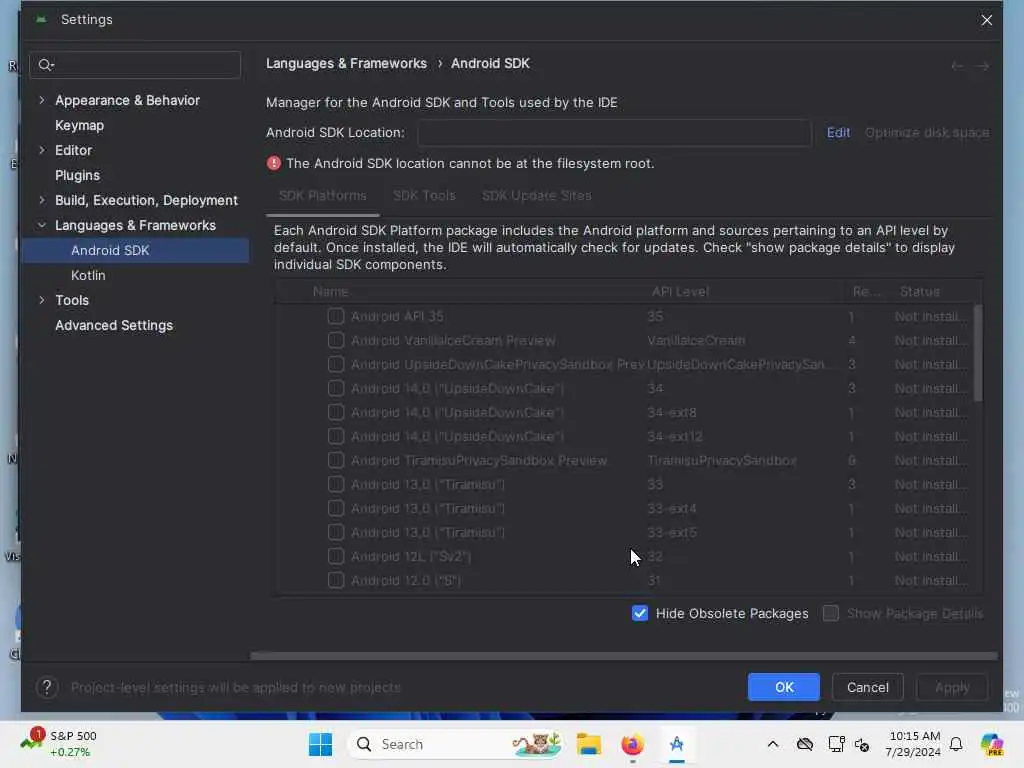Viewport: 1024px width, 768px height.
Task: Switch to SDK Tools tab
Action: click(424, 195)
